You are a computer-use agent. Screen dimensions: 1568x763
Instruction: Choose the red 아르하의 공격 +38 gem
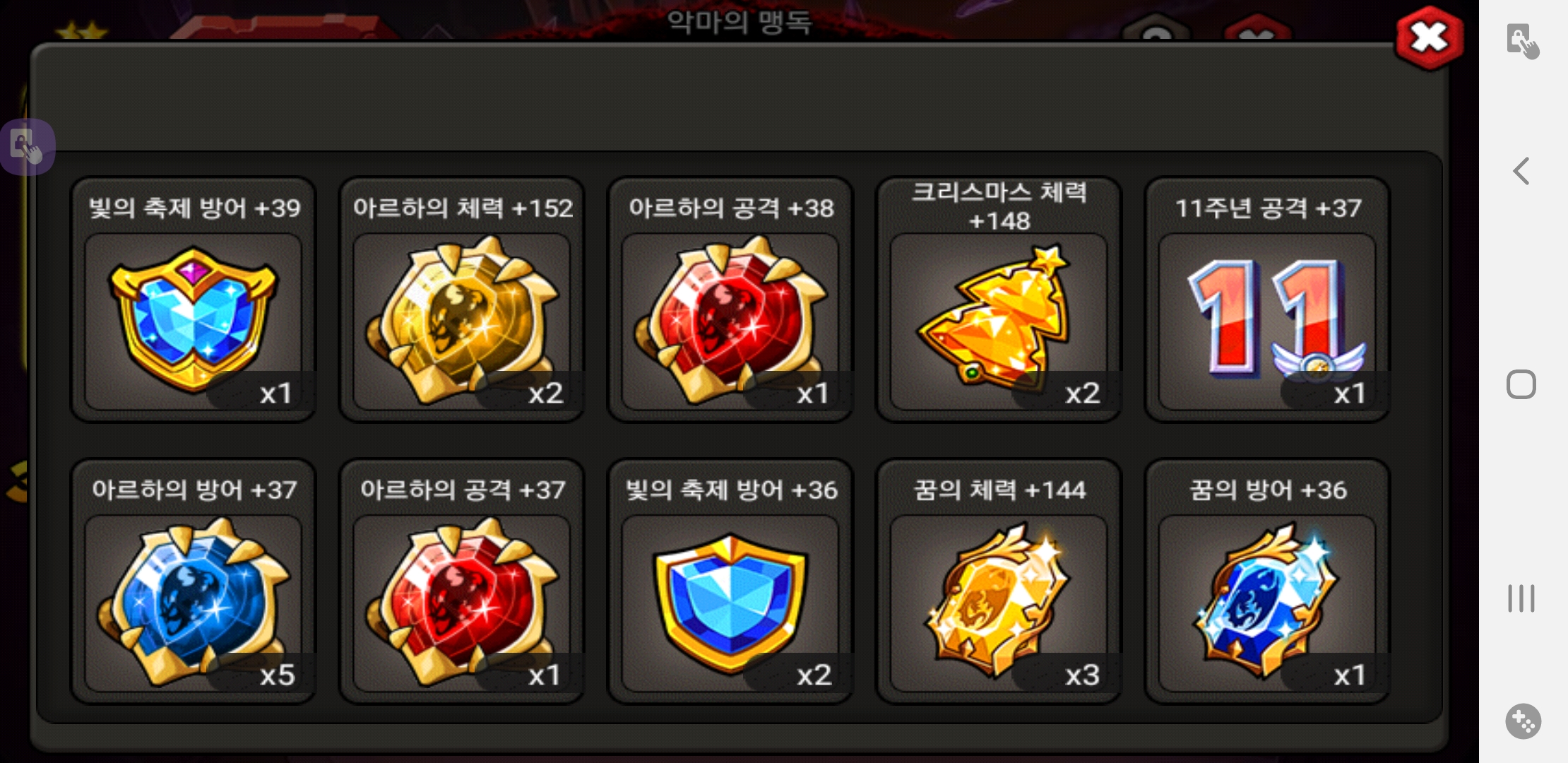coord(730,321)
